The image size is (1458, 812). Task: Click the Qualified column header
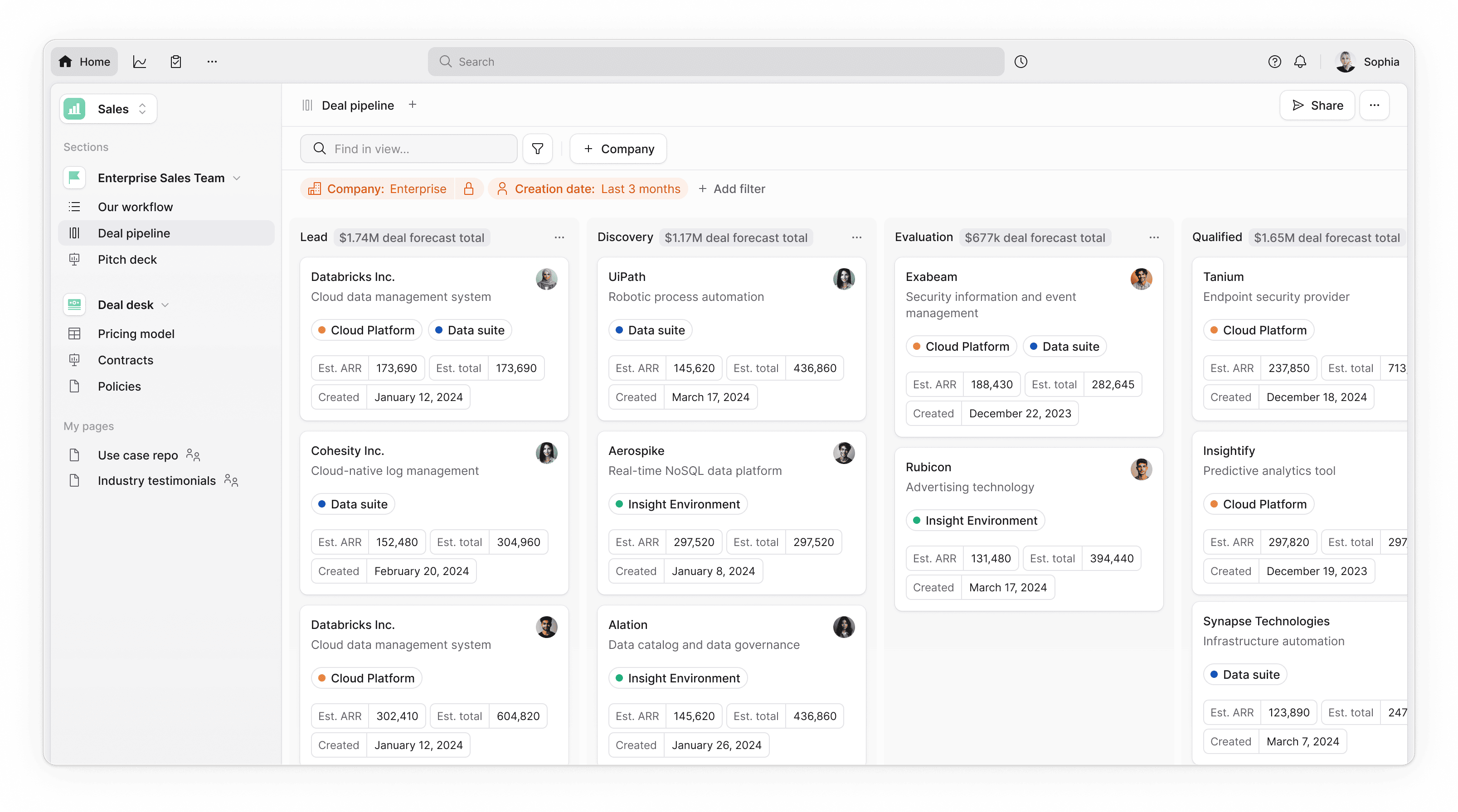coord(1217,237)
